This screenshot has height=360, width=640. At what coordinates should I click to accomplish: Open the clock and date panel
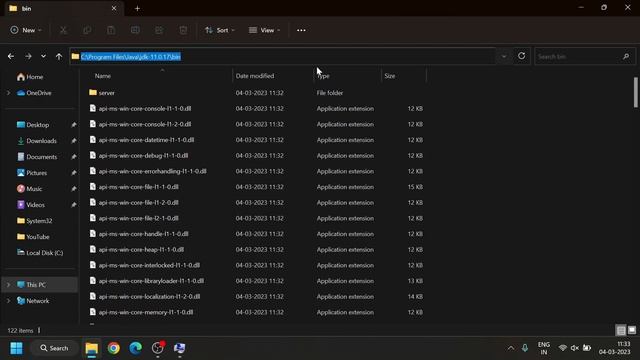(615, 348)
